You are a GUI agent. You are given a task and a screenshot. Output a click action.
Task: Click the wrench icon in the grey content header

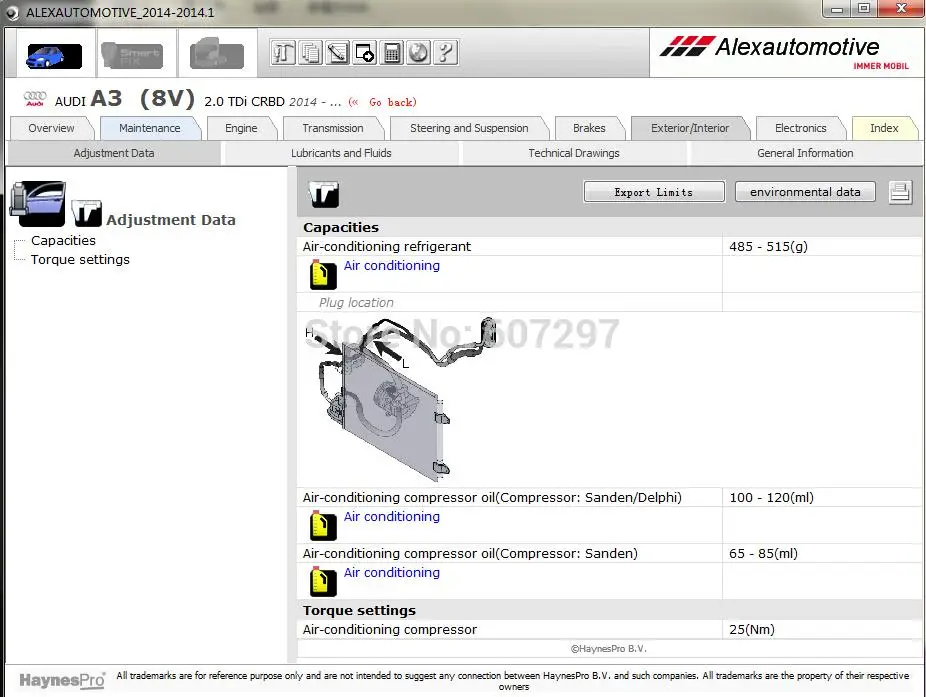tap(324, 194)
